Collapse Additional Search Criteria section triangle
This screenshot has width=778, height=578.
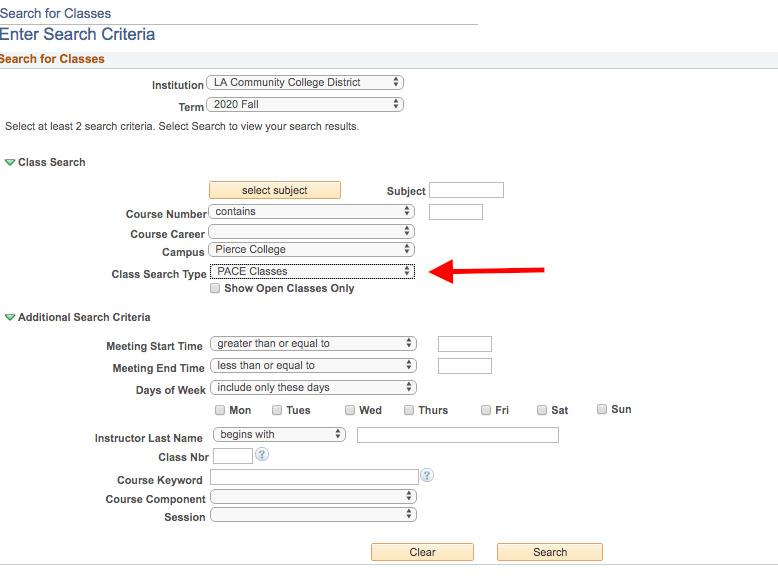pos(9,317)
